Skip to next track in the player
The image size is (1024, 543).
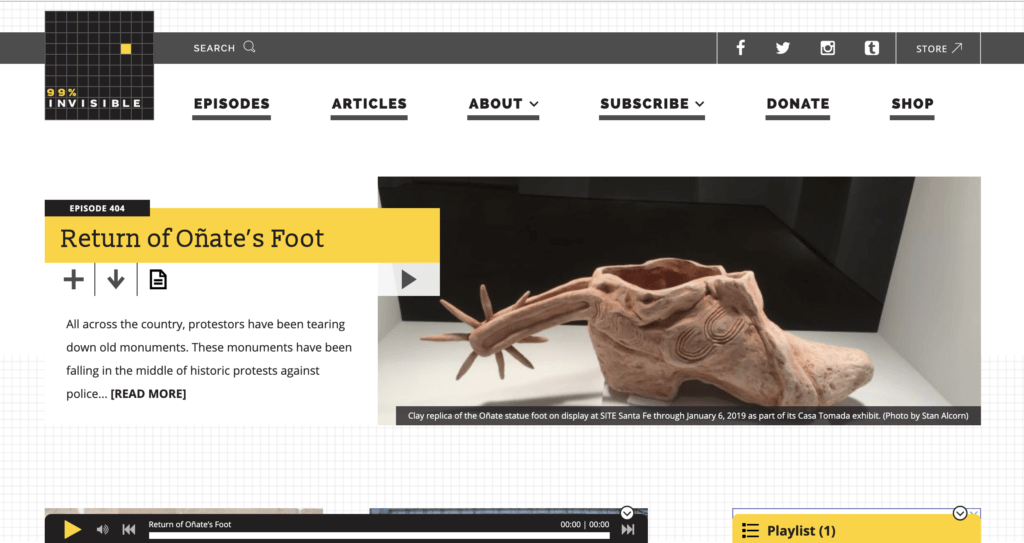coord(628,529)
